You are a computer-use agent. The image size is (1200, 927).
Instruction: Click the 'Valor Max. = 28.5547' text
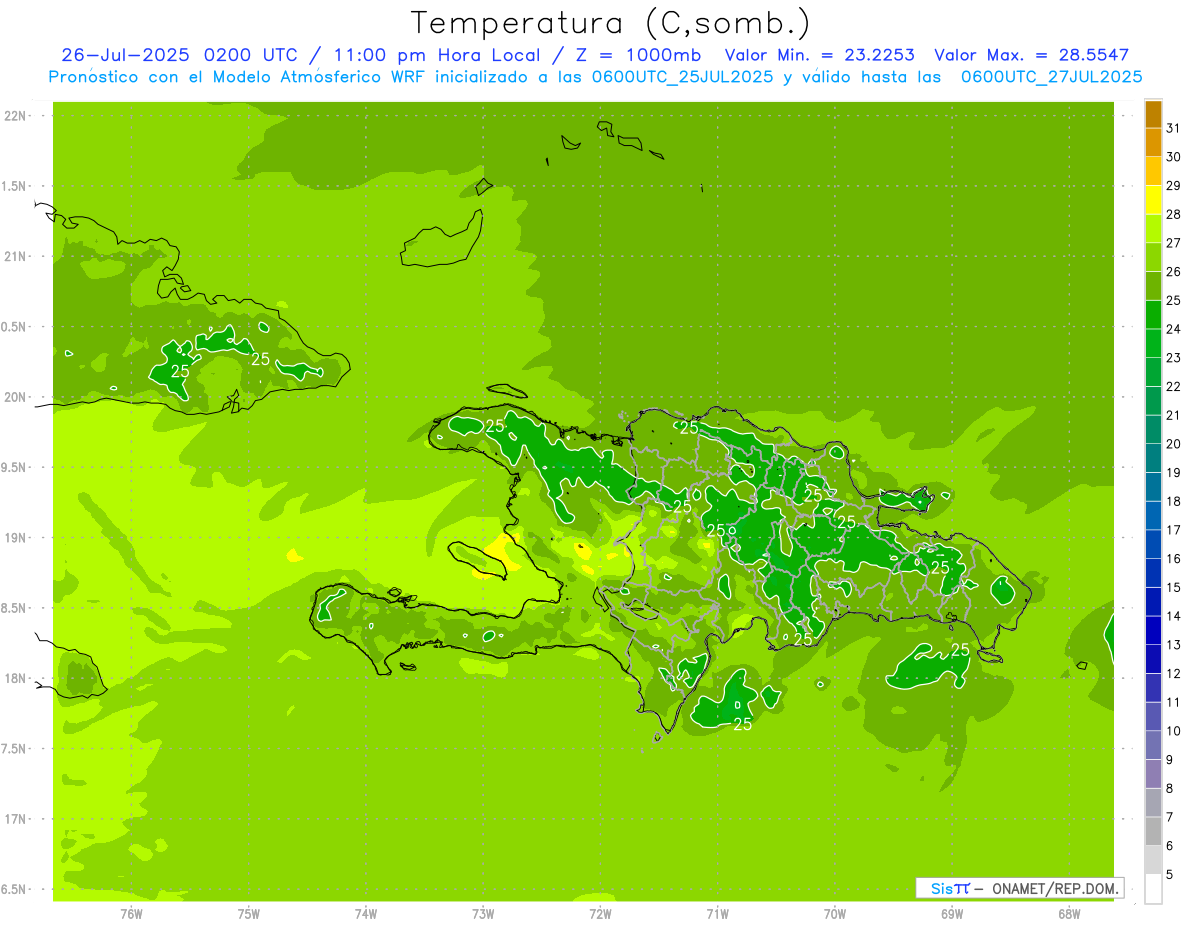(x=1031, y=55)
